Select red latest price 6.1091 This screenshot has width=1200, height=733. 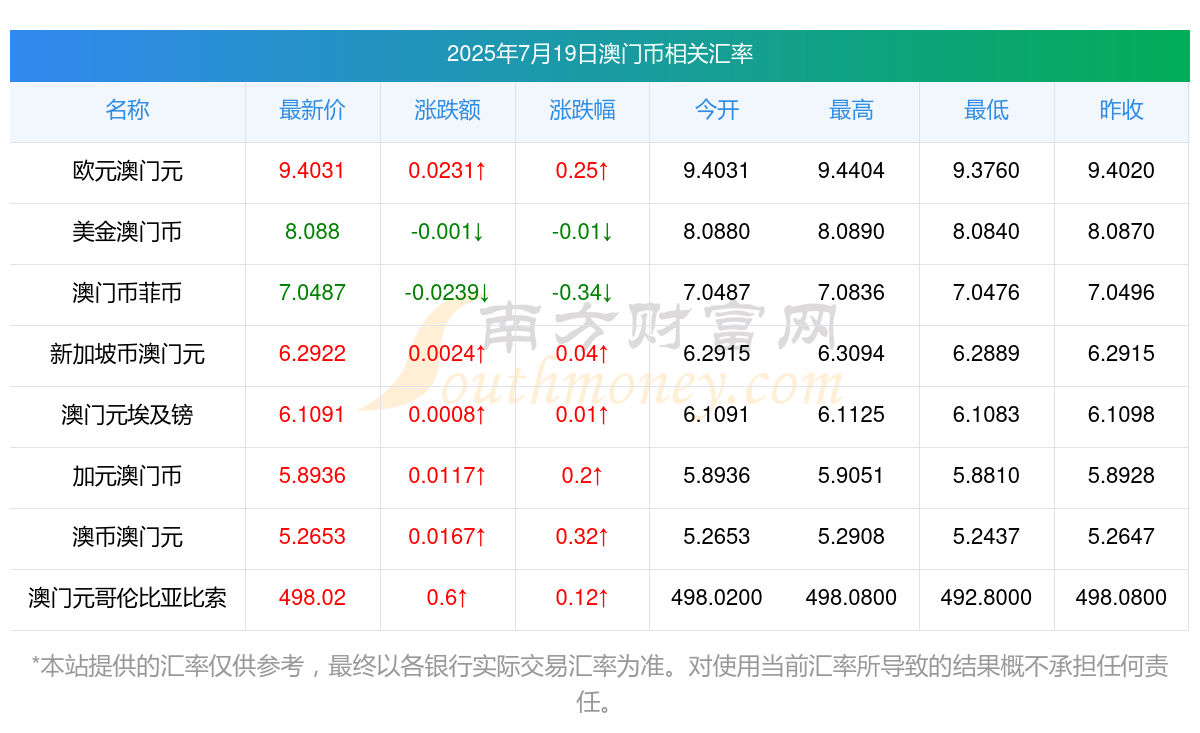pos(313,415)
